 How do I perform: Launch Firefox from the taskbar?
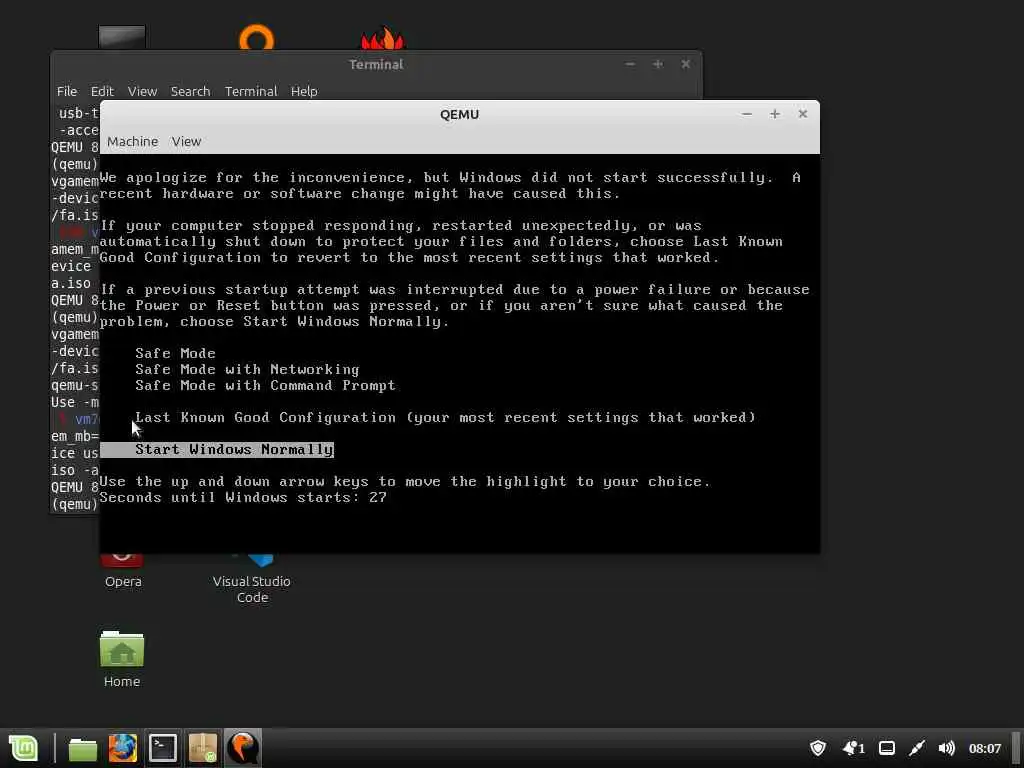coord(123,748)
